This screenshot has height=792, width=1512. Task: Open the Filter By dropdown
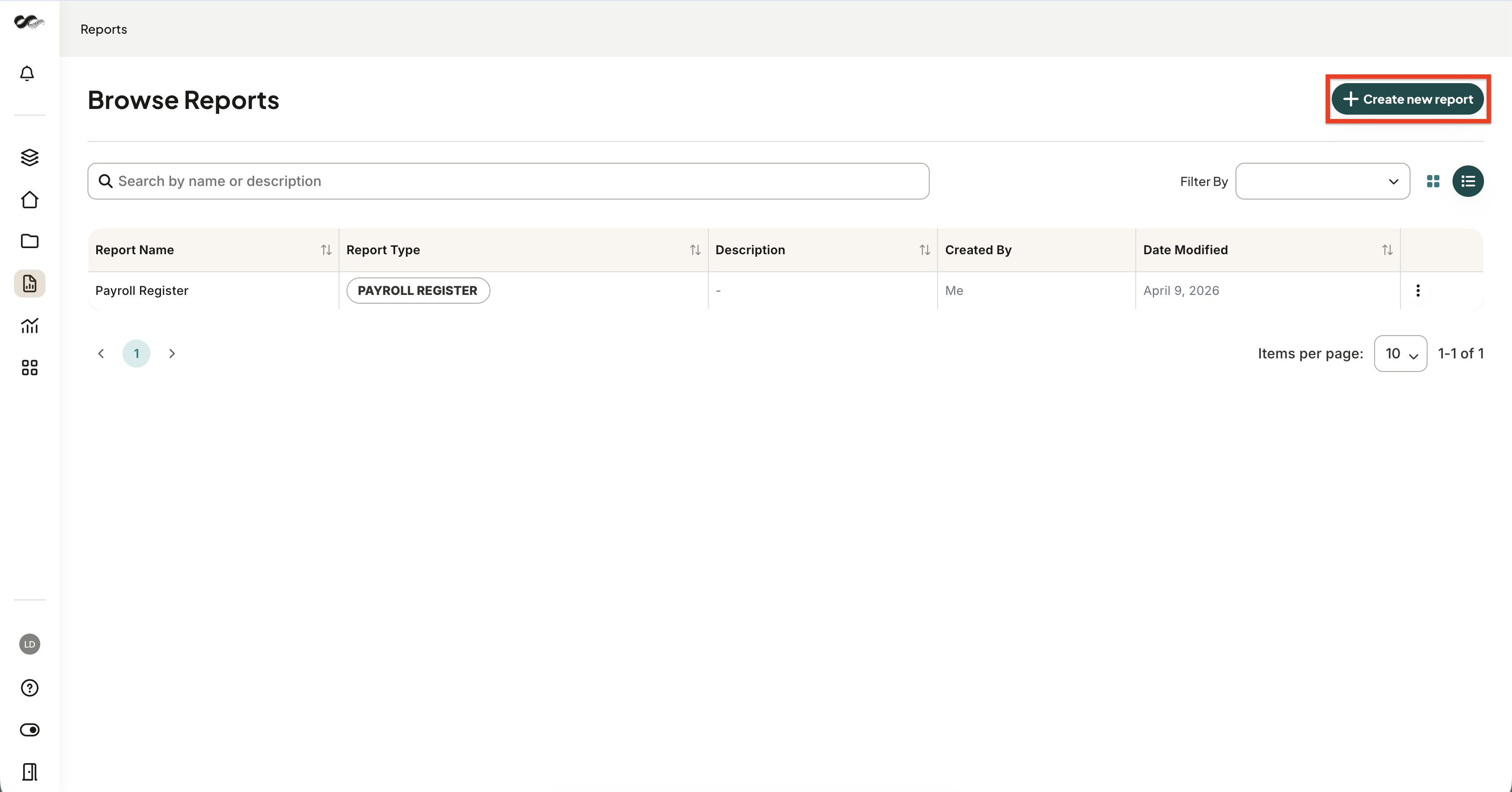[x=1323, y=182]
